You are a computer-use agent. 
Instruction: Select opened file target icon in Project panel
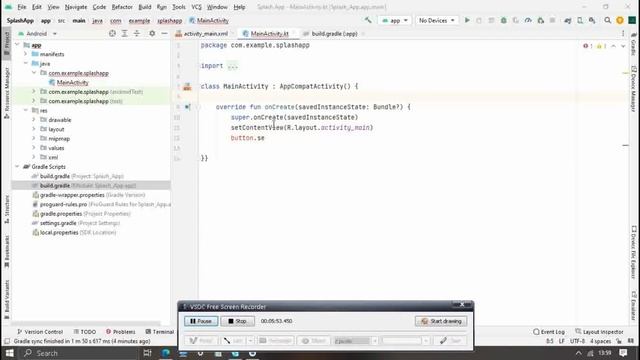(112, 33)
